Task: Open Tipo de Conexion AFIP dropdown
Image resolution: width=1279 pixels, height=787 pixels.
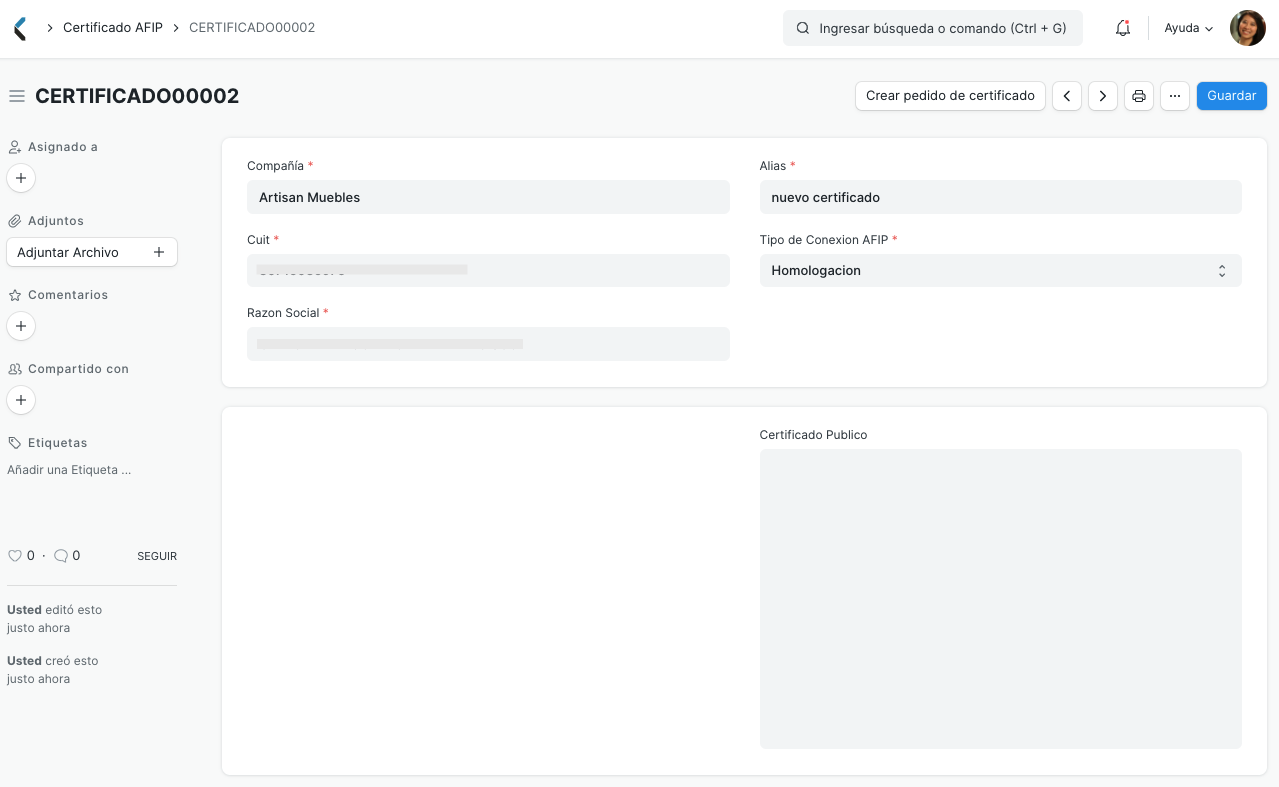Action: (x=1001, y=270)
